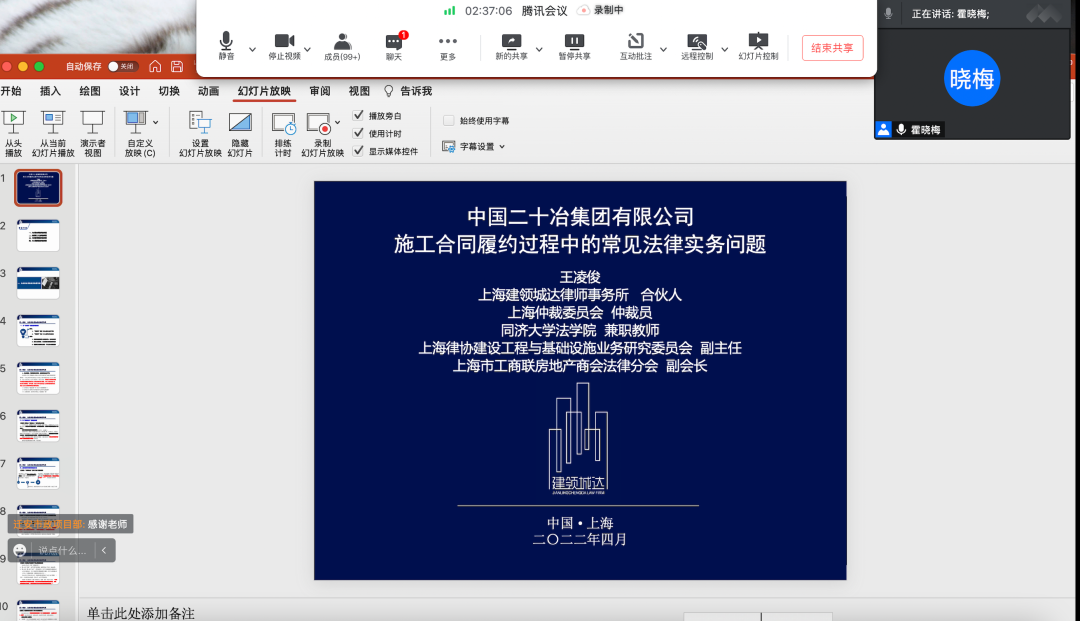Expand the Custom Show dropdown arrow

tap(156, 123)
